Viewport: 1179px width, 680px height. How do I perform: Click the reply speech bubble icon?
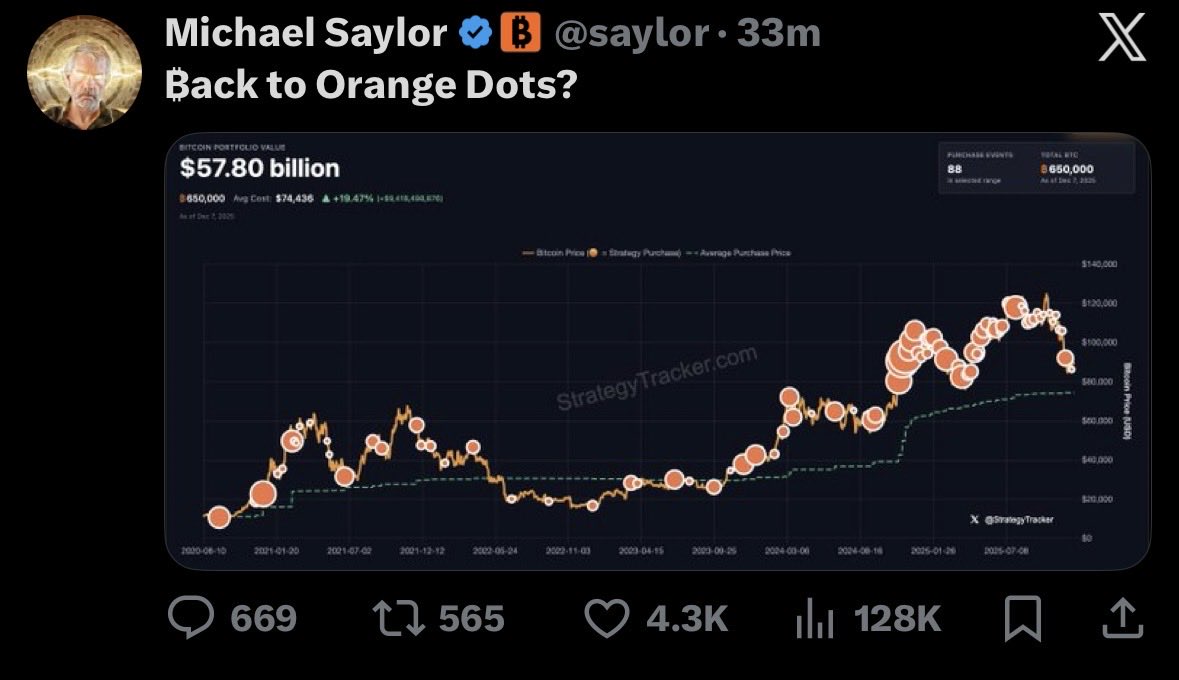click(190, 617)
